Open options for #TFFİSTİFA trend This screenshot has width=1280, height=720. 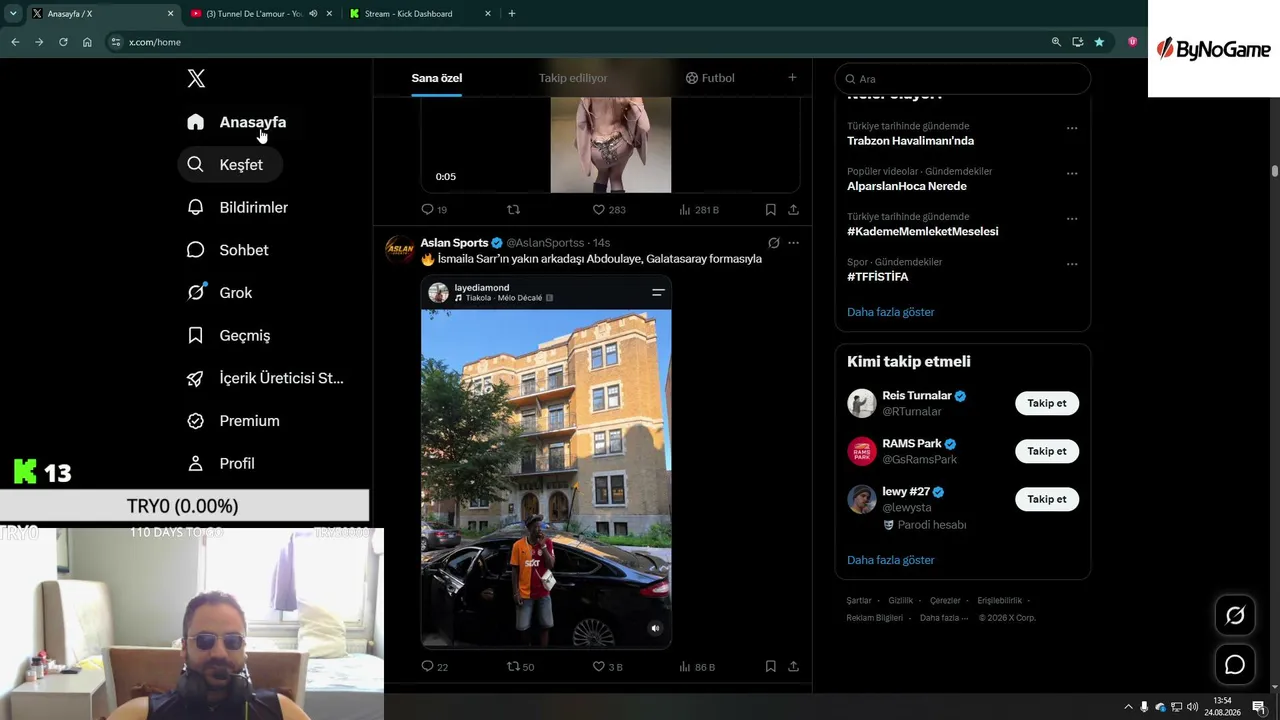pyautogui.click(x=1072, y=264)
